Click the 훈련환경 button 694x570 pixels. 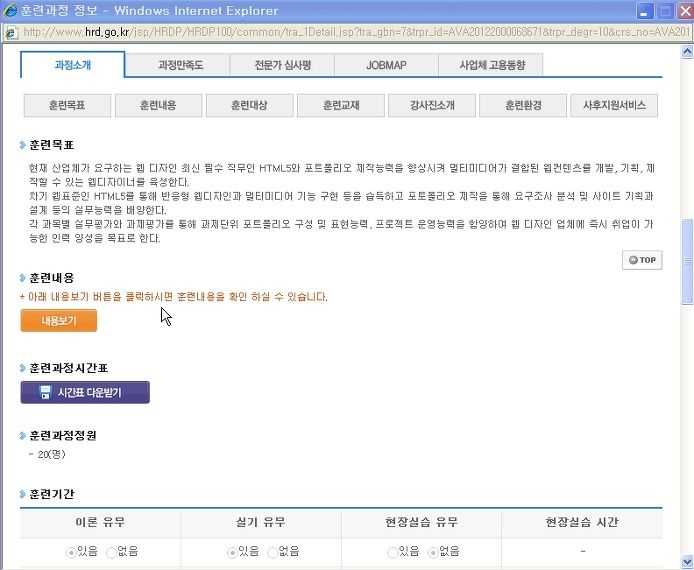pyautogui.click(x=523, y=105)
